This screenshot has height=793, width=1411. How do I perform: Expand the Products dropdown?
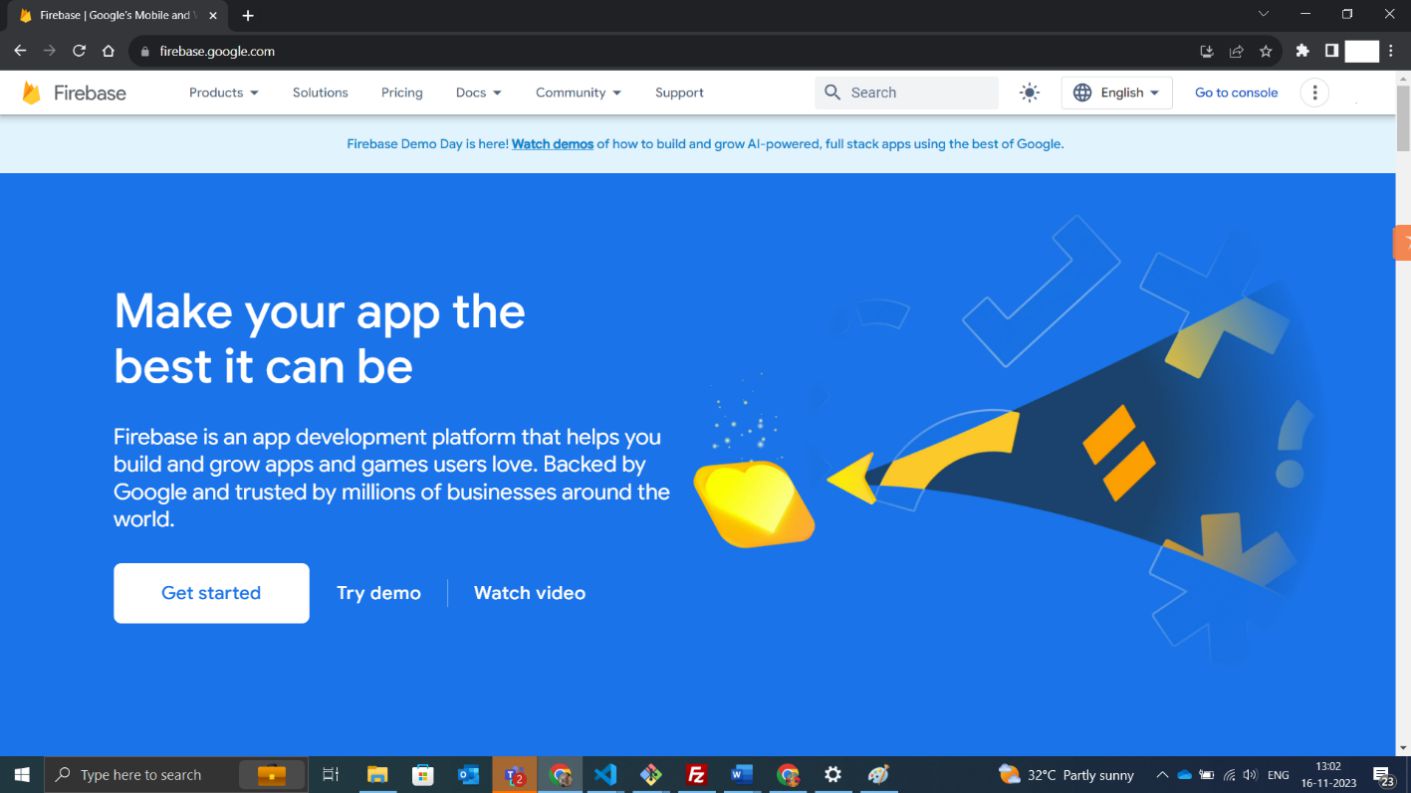point(224,92)
